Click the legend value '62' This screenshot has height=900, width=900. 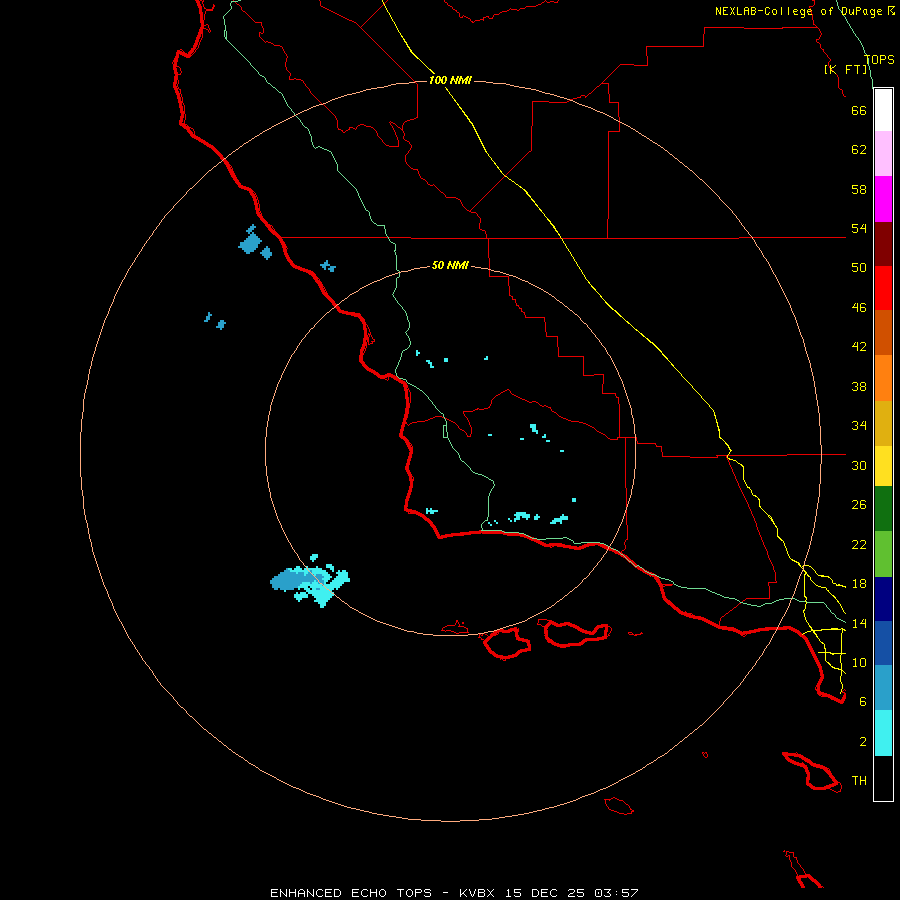859,150
